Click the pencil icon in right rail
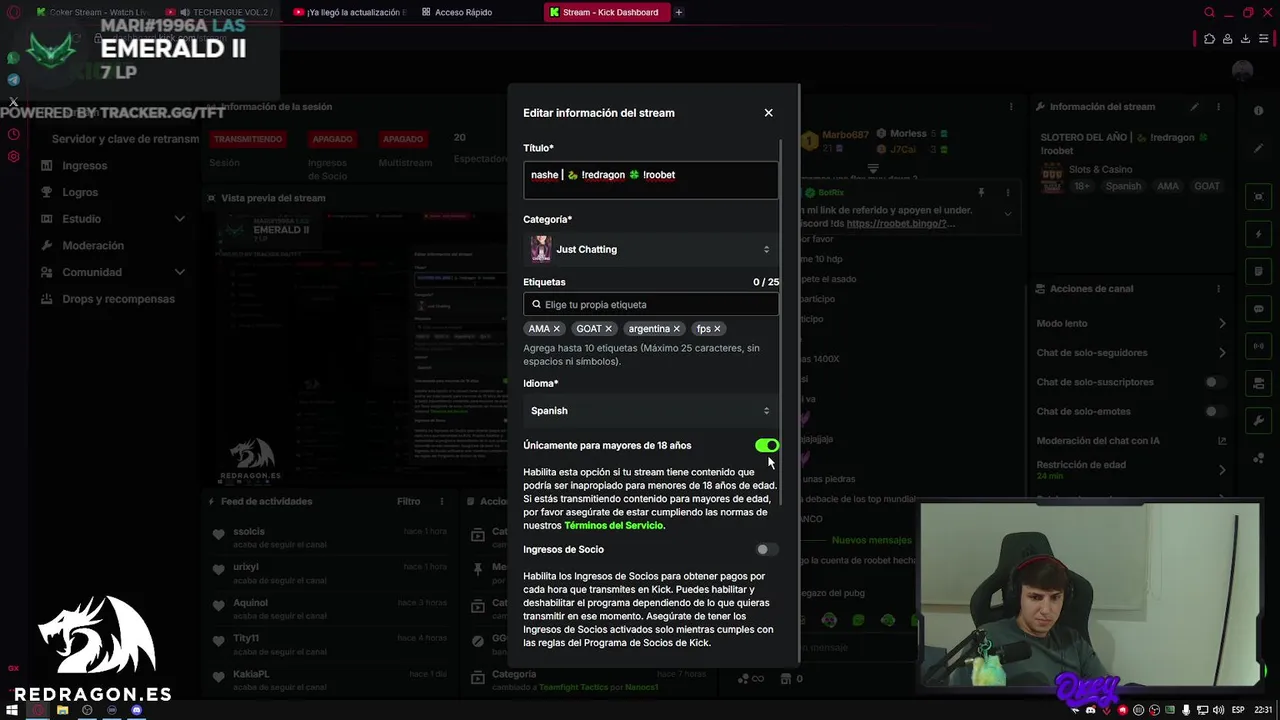Screen dimensions: 1280x720 [1259, 148]
